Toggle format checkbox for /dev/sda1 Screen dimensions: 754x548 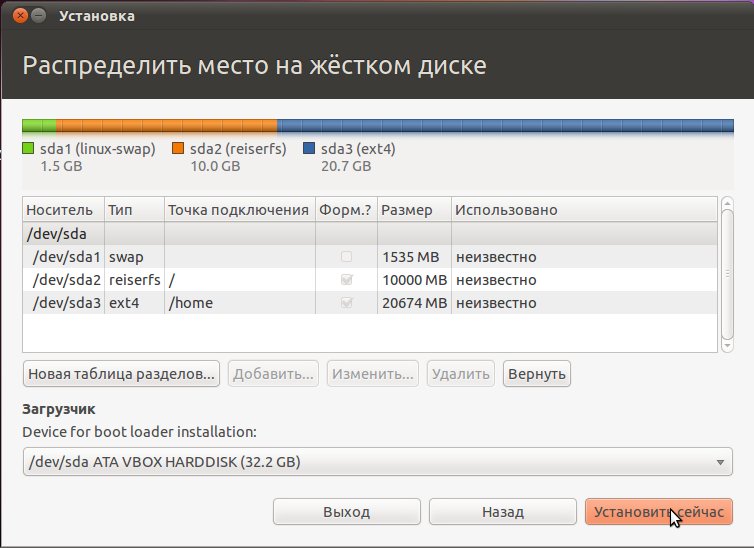[x=346, y=257]
